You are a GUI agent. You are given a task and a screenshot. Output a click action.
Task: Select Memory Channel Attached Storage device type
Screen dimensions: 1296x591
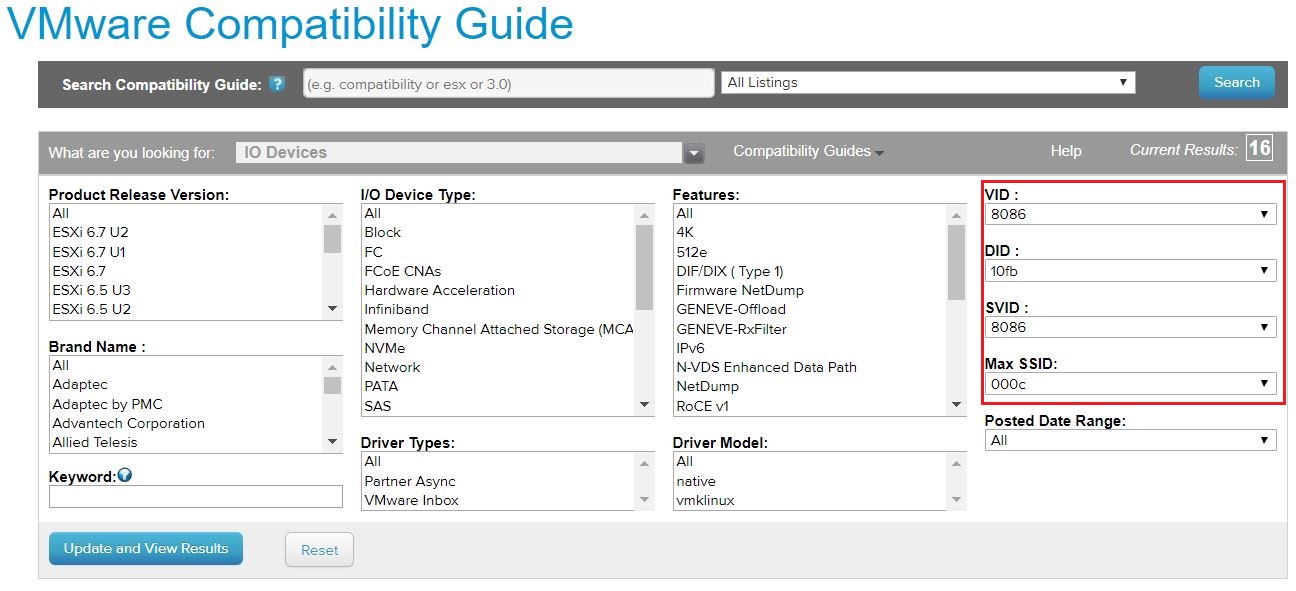(498, 329)
